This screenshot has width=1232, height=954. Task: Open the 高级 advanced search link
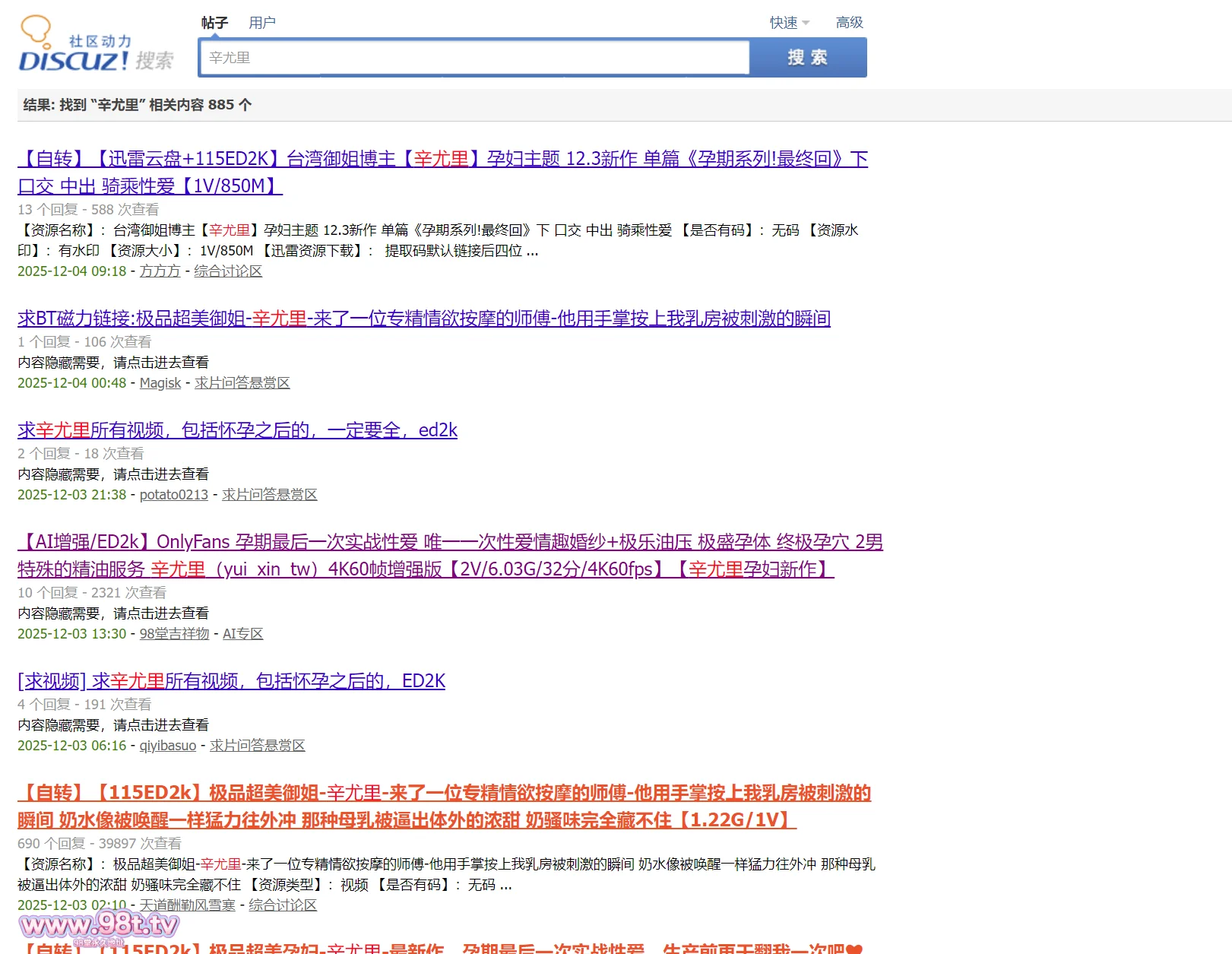[x=849, y=23]
